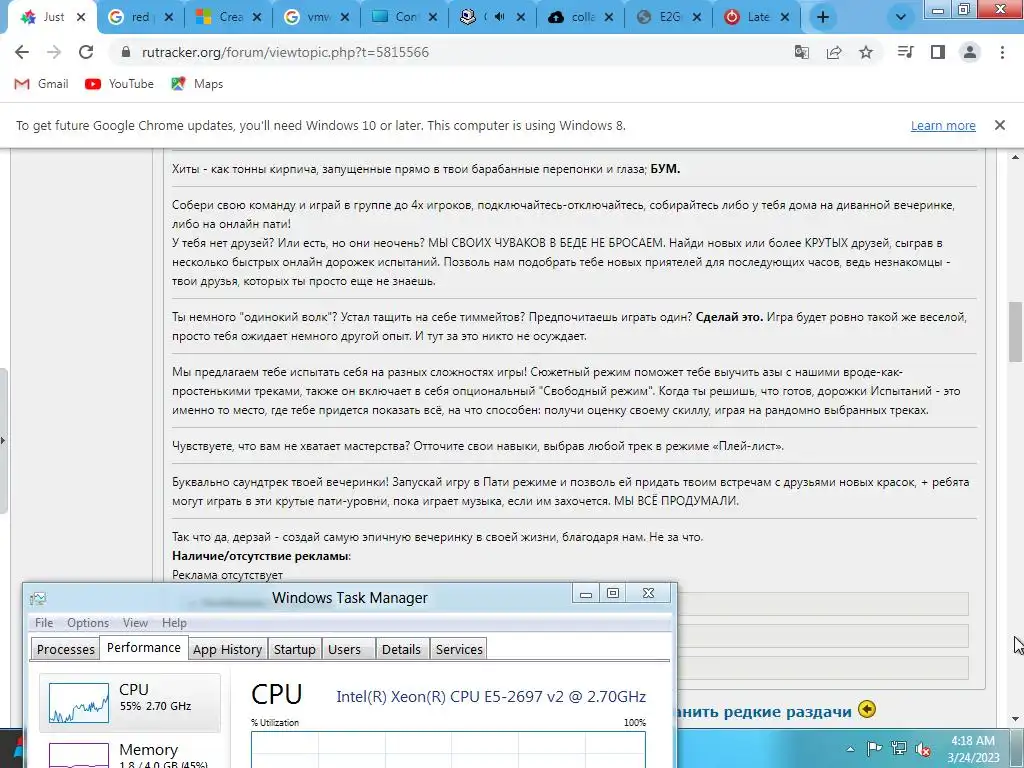Open media control icon in toolbar
Viewport: 1024px width, 768px height.
[905, 52]
